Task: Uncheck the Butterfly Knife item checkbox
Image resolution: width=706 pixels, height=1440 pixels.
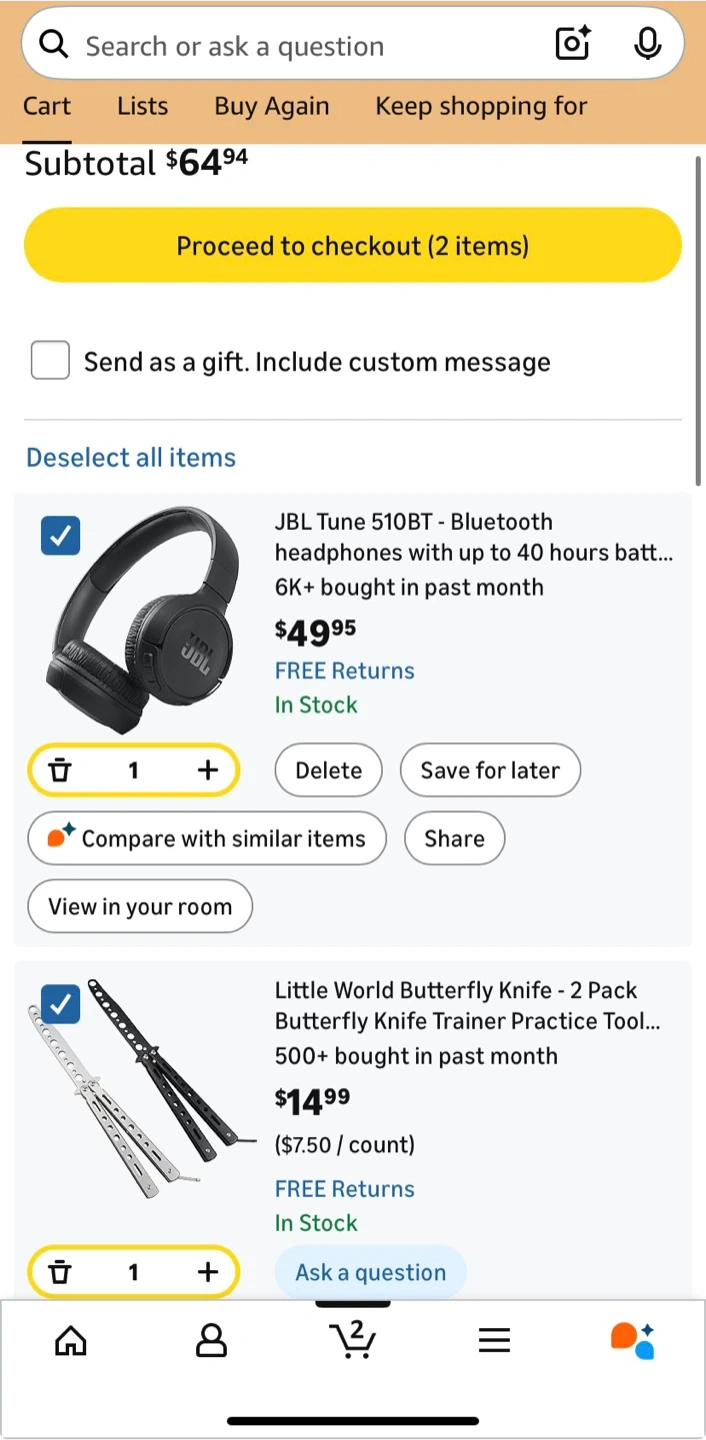Action: 61,1003
